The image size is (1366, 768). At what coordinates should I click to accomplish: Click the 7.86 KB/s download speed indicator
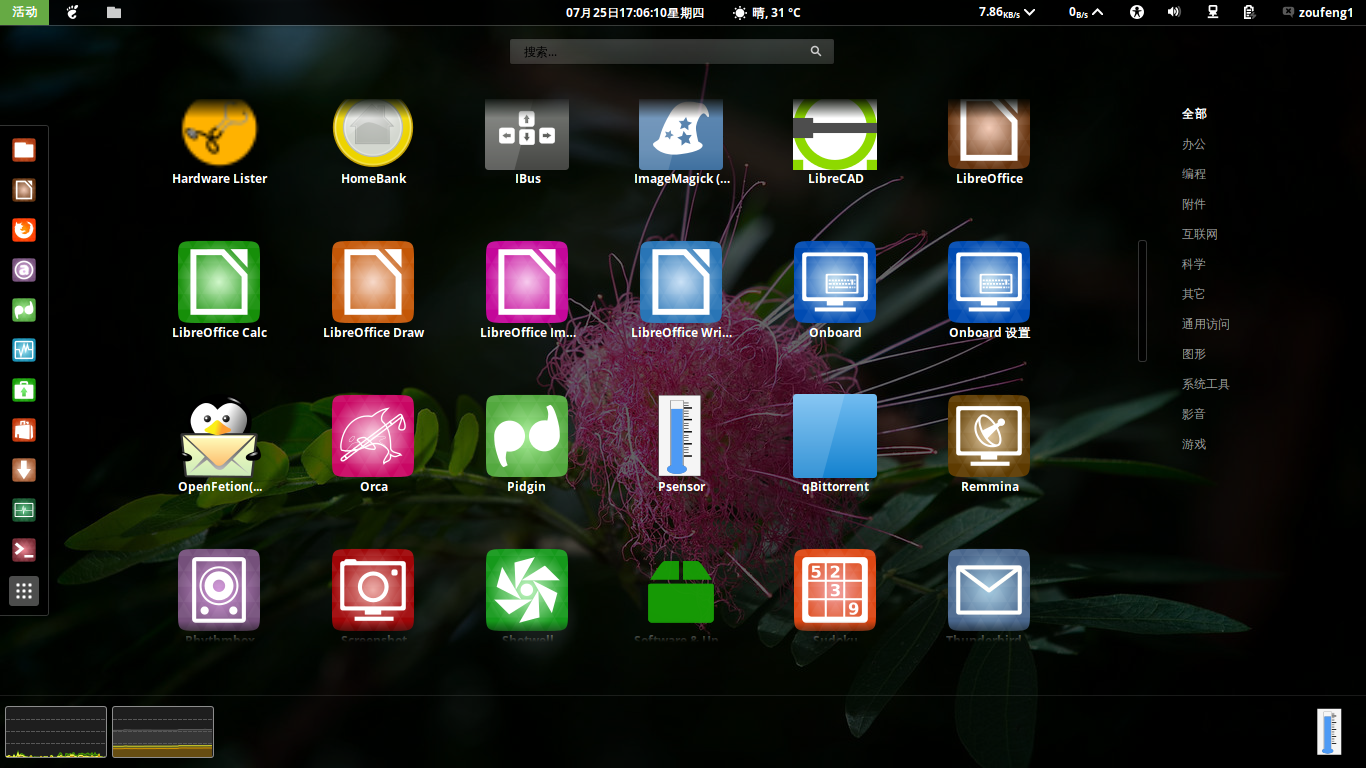pyautogui.click(x=1006, y=12)
